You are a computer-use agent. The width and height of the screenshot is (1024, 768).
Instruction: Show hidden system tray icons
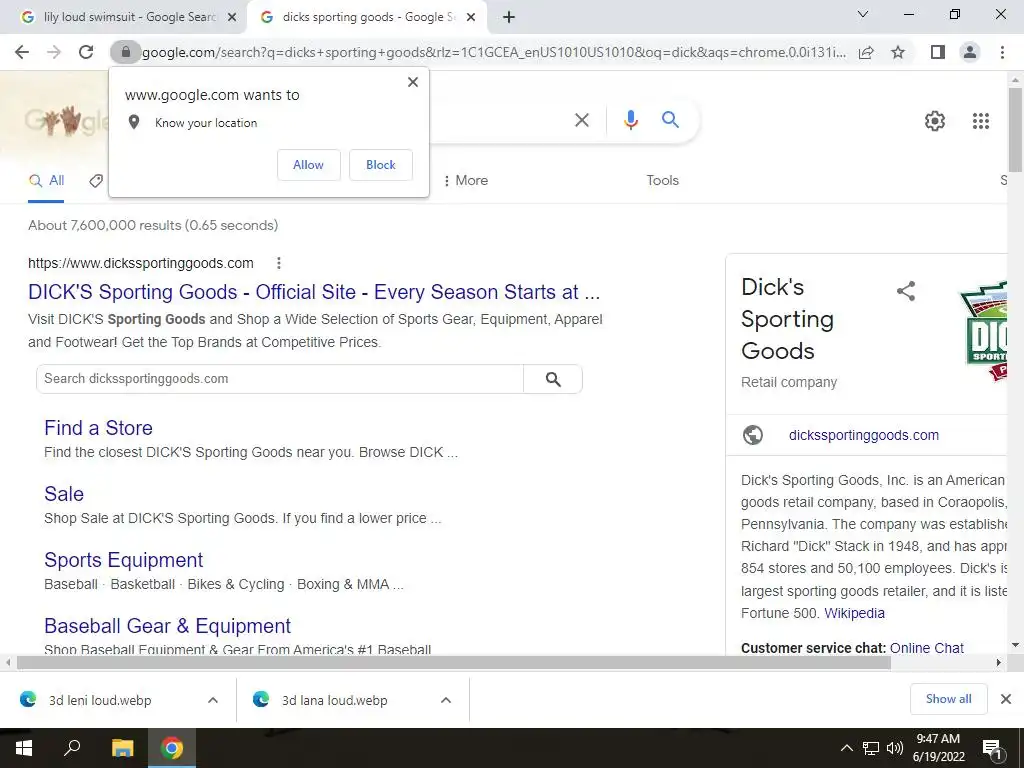tap(846, 748)
